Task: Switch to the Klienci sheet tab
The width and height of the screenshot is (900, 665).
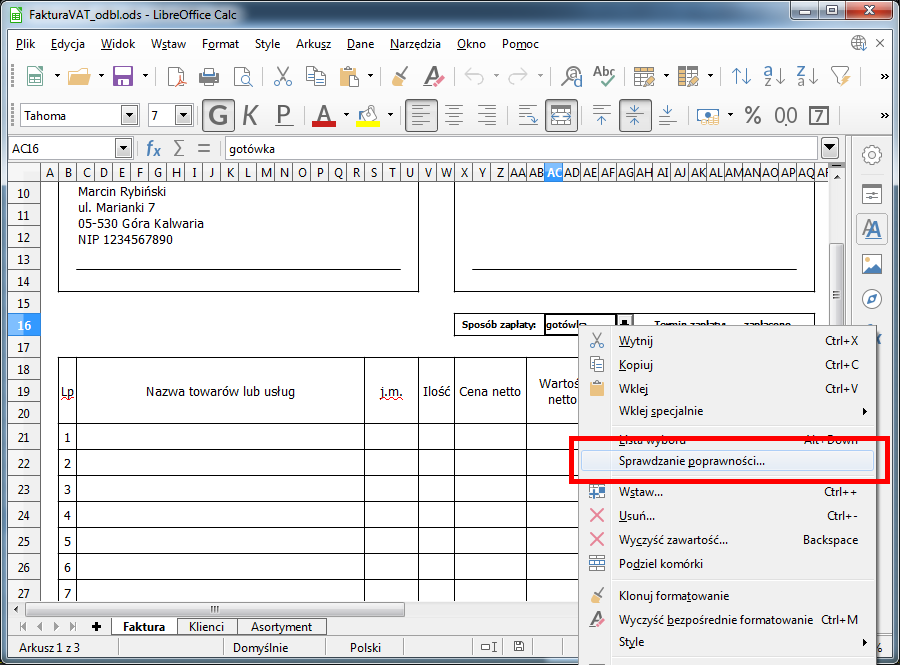Action: click(206, 627)
